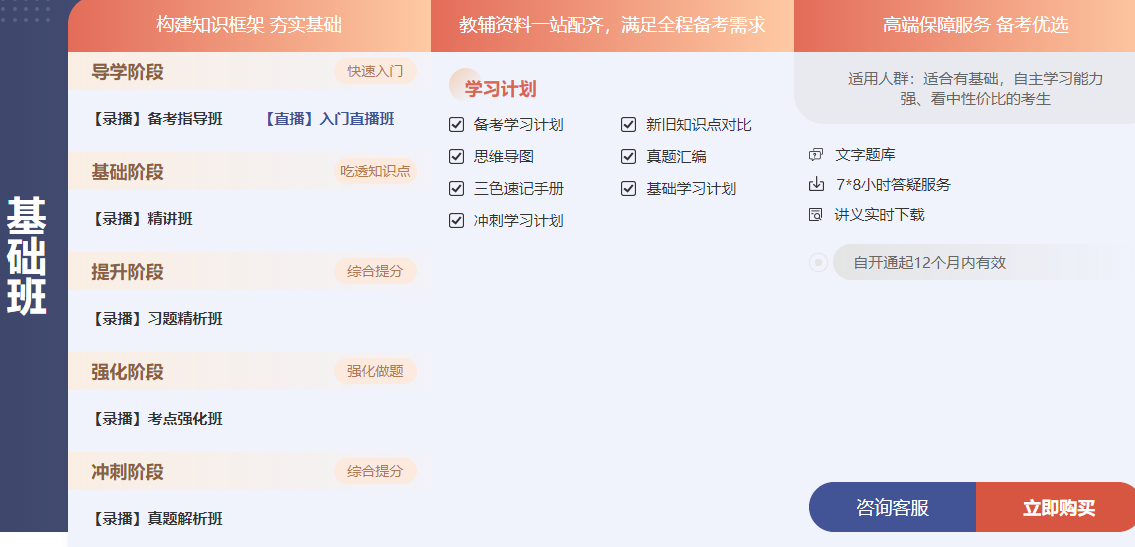The image size is (1135, 547).
Task: Select the 【录播】精讲班 course
Action: [142, 219]
